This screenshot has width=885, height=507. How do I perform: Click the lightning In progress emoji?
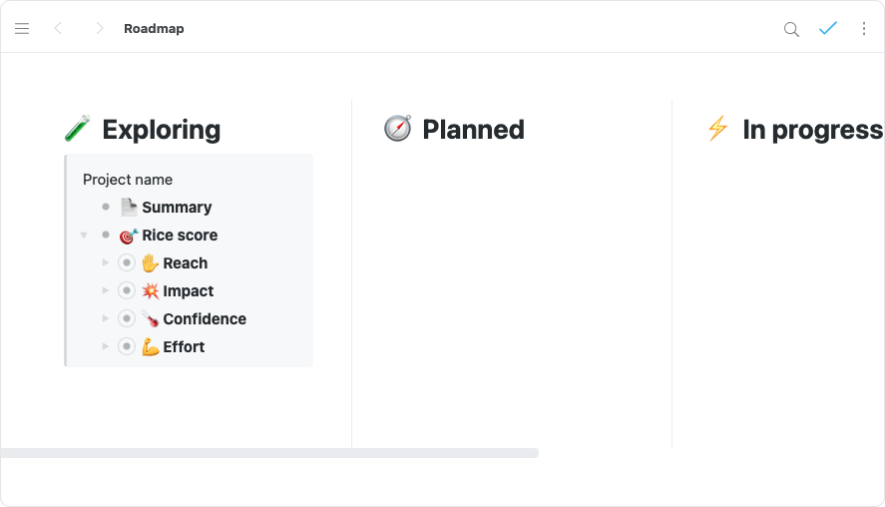point(717,129)
